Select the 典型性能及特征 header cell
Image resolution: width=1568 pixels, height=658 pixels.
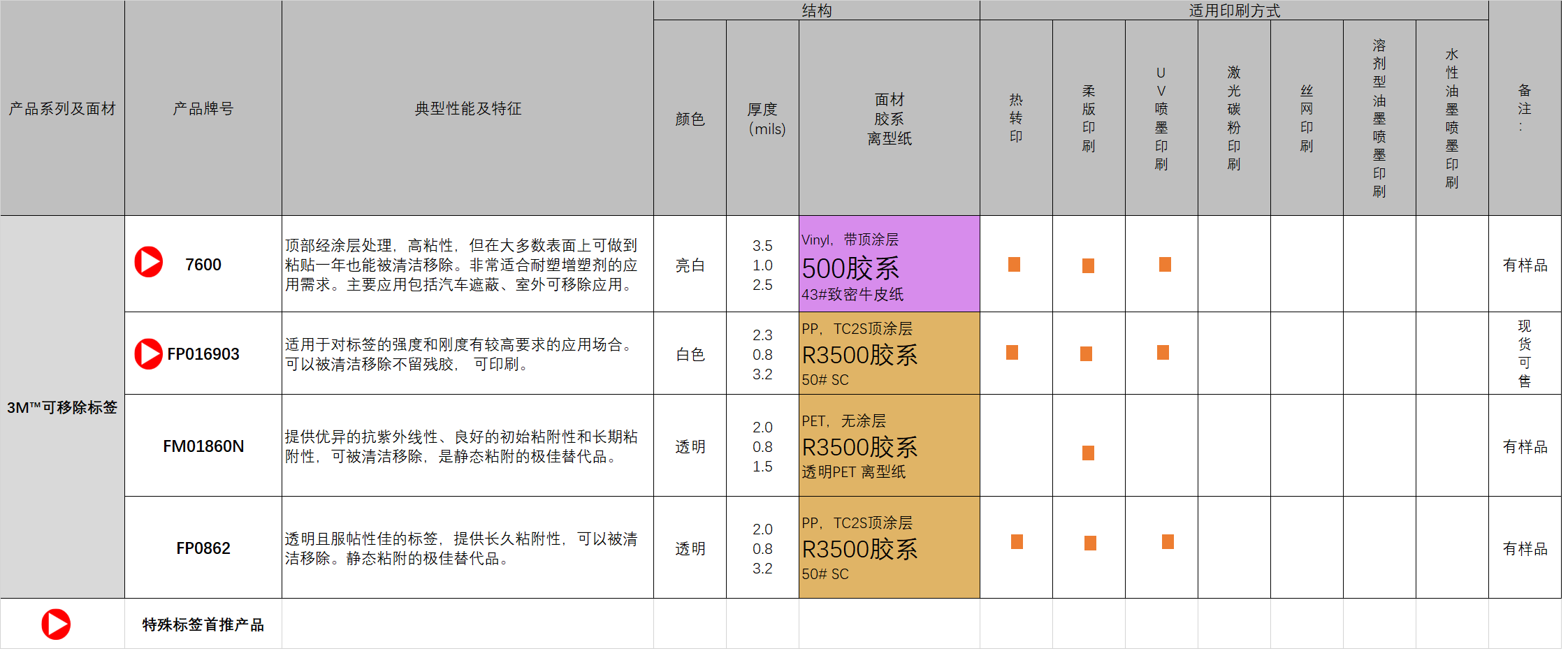pos(467,108)
